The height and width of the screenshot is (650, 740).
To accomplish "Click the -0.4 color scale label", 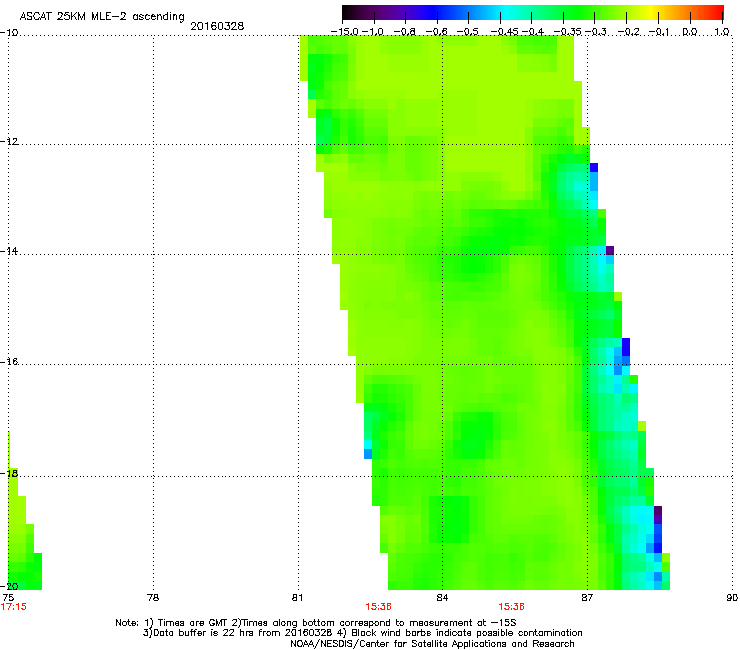I will coord(532,32).
